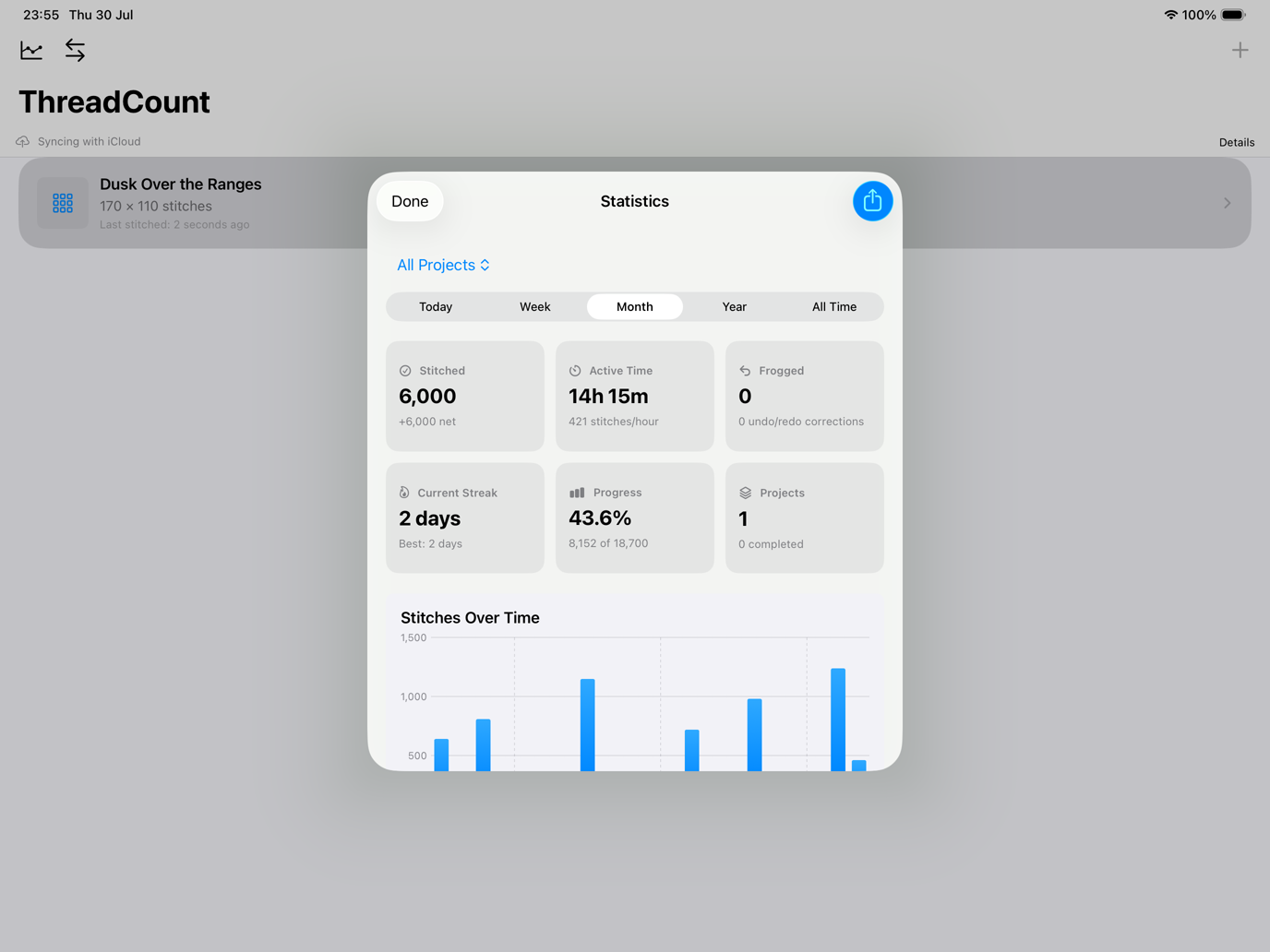Click the "170 × 110 stitches" project text
The width and height of the screenshot is (1270, 952).
pos(156,206)
